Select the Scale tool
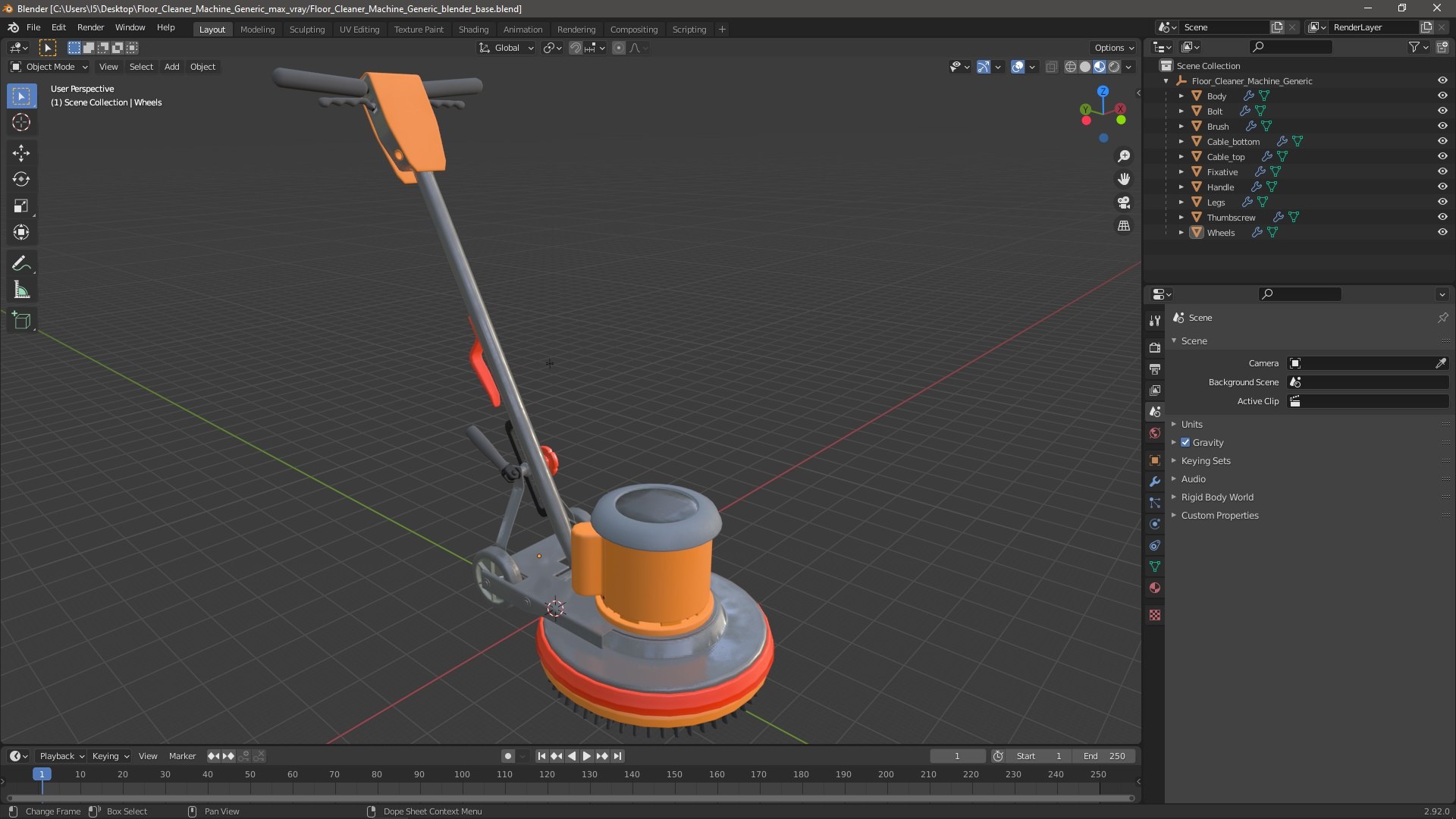 [x=21, y=206]
